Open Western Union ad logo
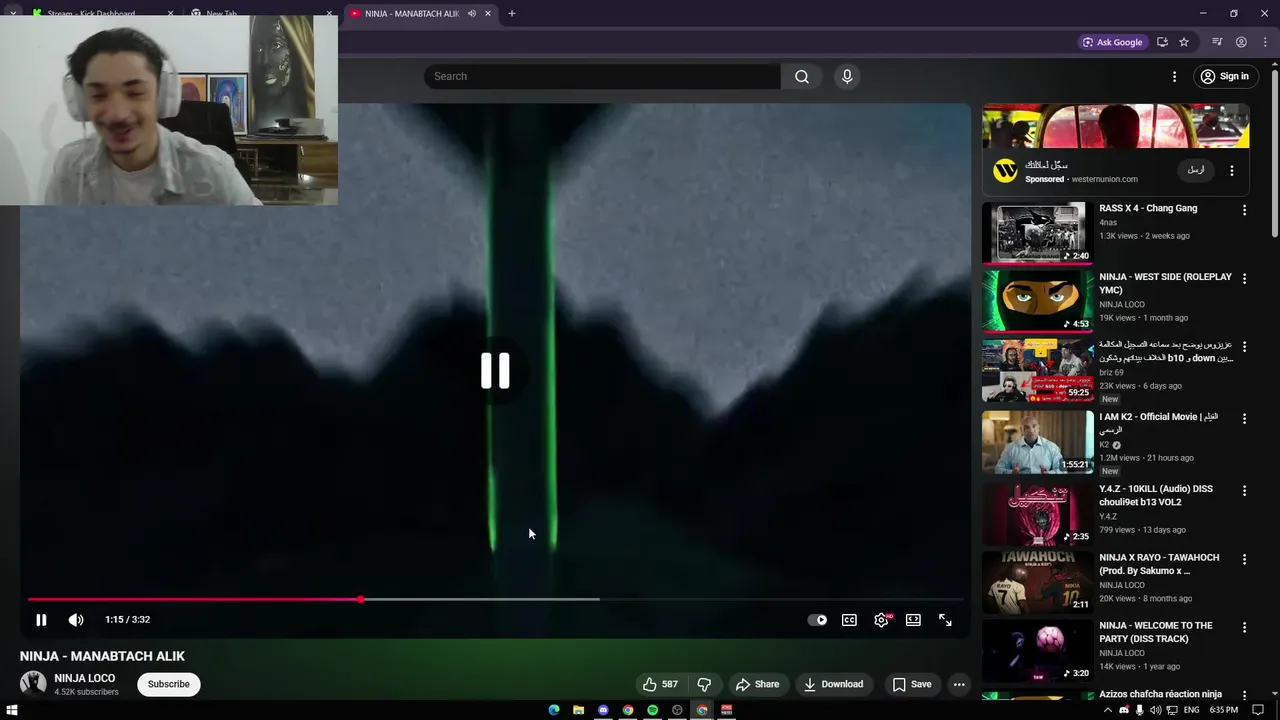 [x=1005, y=171]
